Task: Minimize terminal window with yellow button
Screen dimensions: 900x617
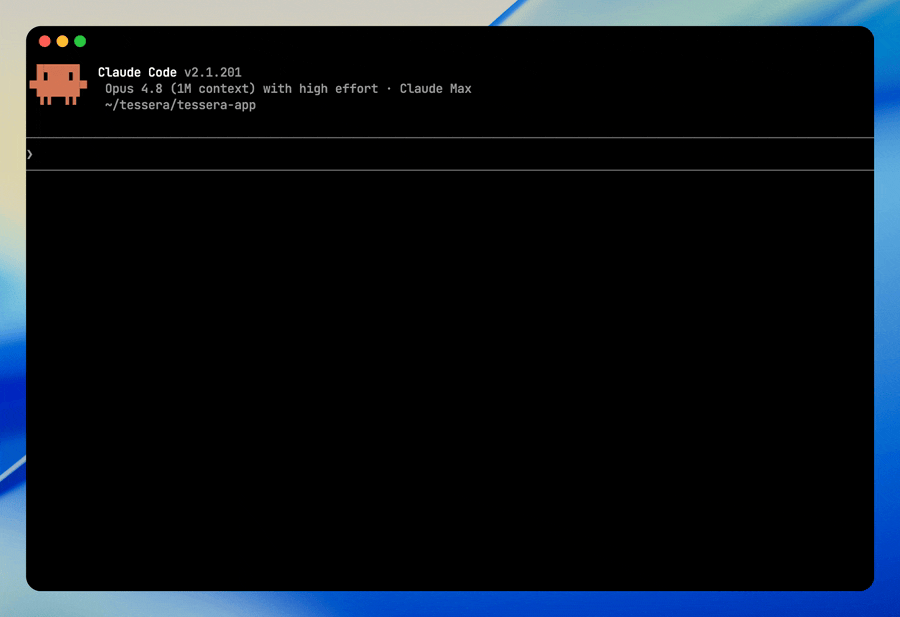Action: pos(63,41)
